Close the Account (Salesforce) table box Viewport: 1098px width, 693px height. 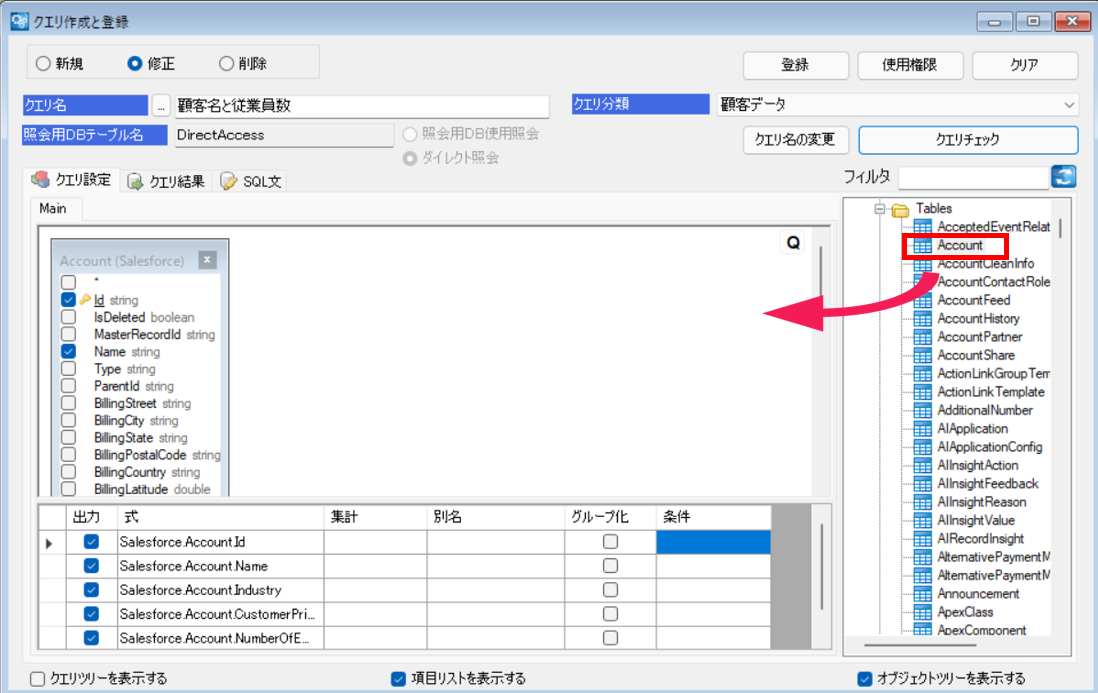click(x=207, y=260)
